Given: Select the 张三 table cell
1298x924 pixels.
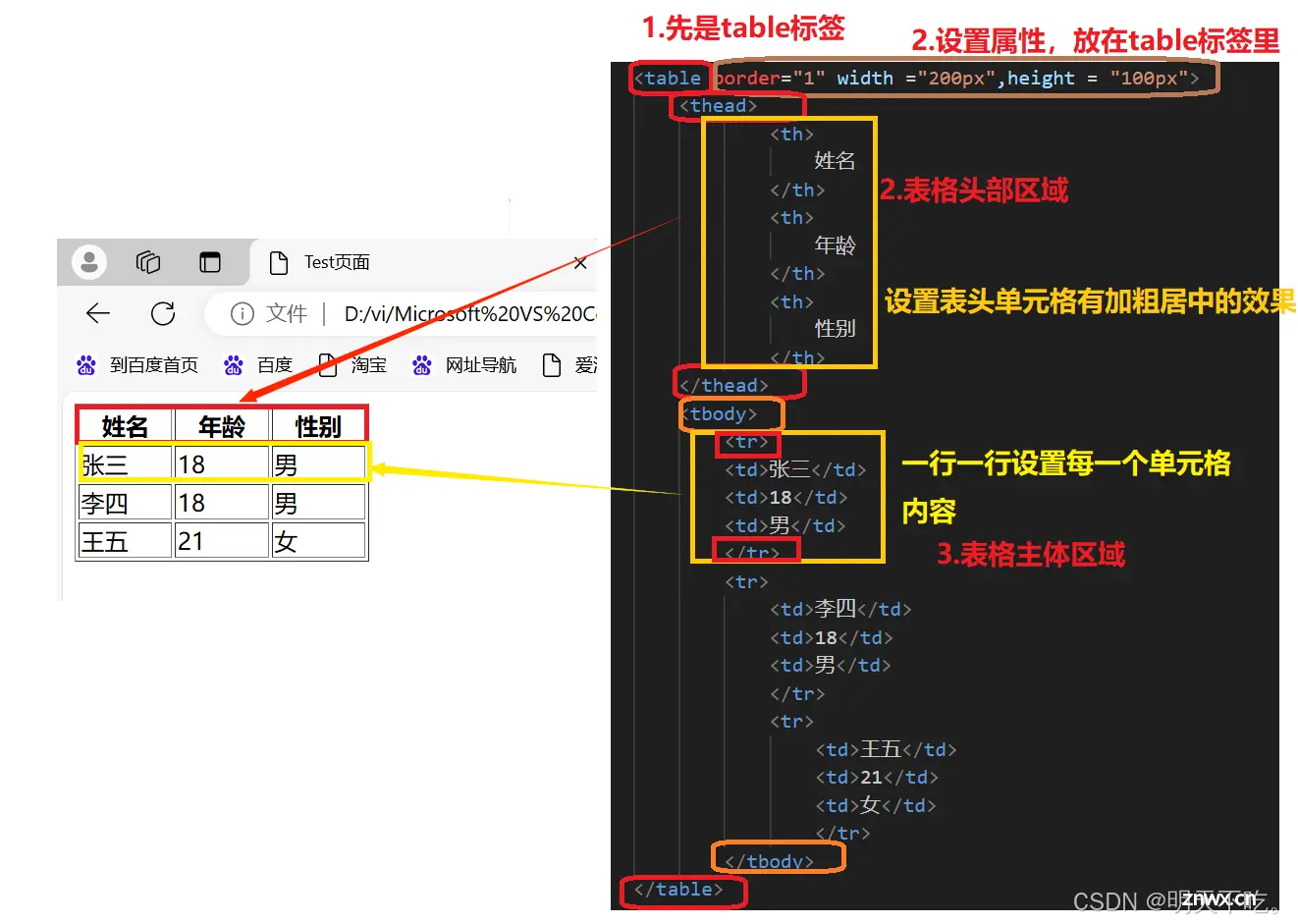Looking at the screenshot, I should [125, 464].
